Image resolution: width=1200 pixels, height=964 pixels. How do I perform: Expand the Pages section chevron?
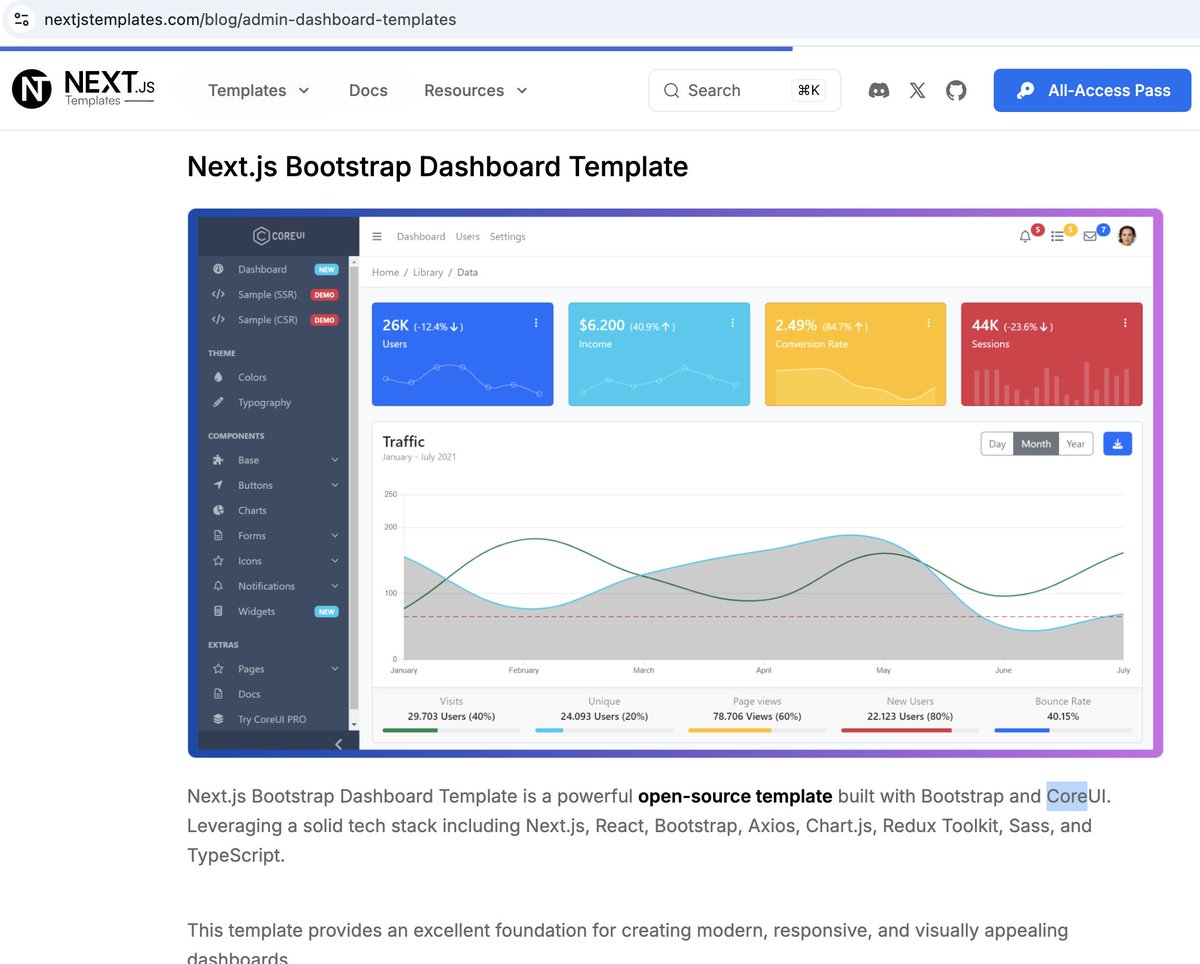click(x=335, y=669)
